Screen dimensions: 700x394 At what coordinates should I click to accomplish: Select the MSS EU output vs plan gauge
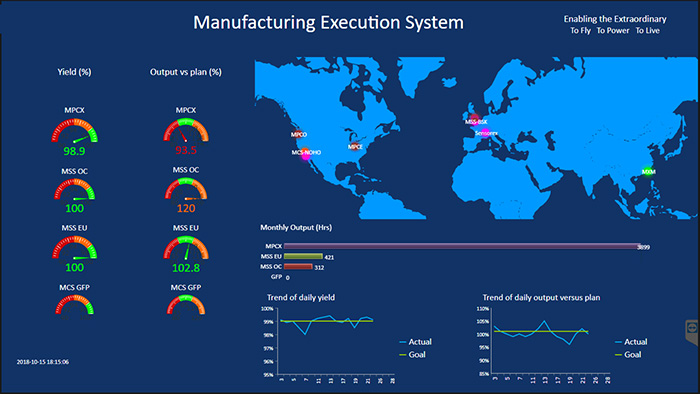pyautogui.click(x=186, y=248)
